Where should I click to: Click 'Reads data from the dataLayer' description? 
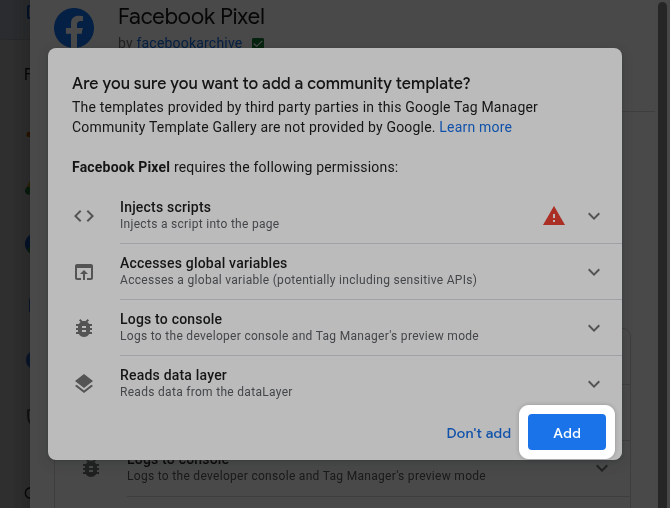(206, 392)
